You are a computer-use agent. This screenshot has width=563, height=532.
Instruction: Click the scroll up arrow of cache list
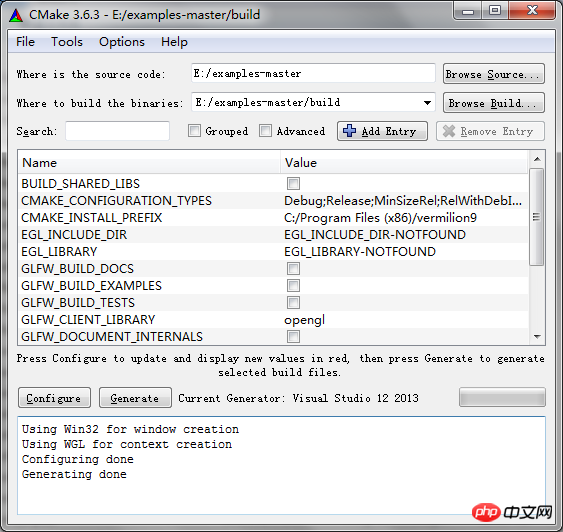537,159
